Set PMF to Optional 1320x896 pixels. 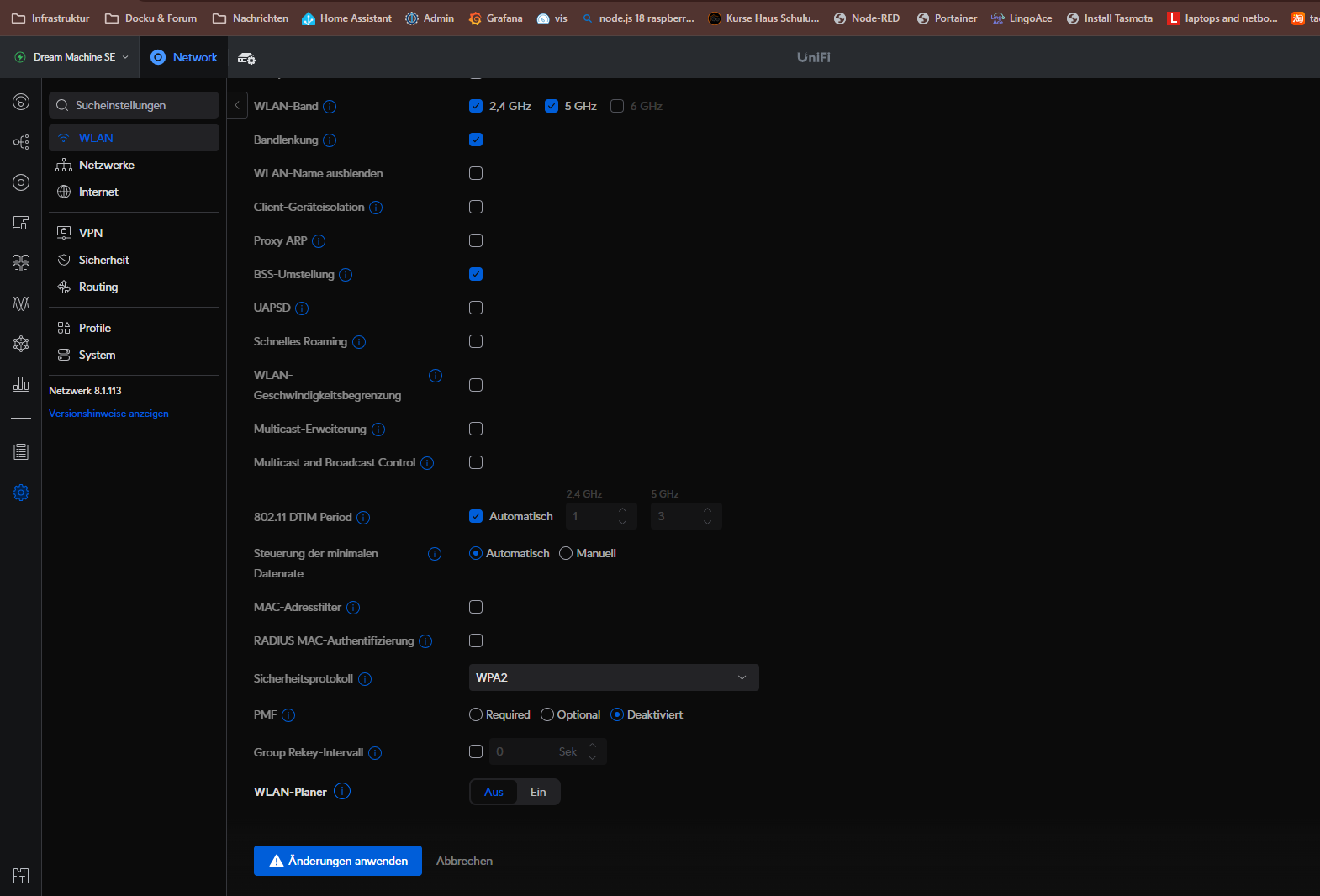click(x=547, y=714)
